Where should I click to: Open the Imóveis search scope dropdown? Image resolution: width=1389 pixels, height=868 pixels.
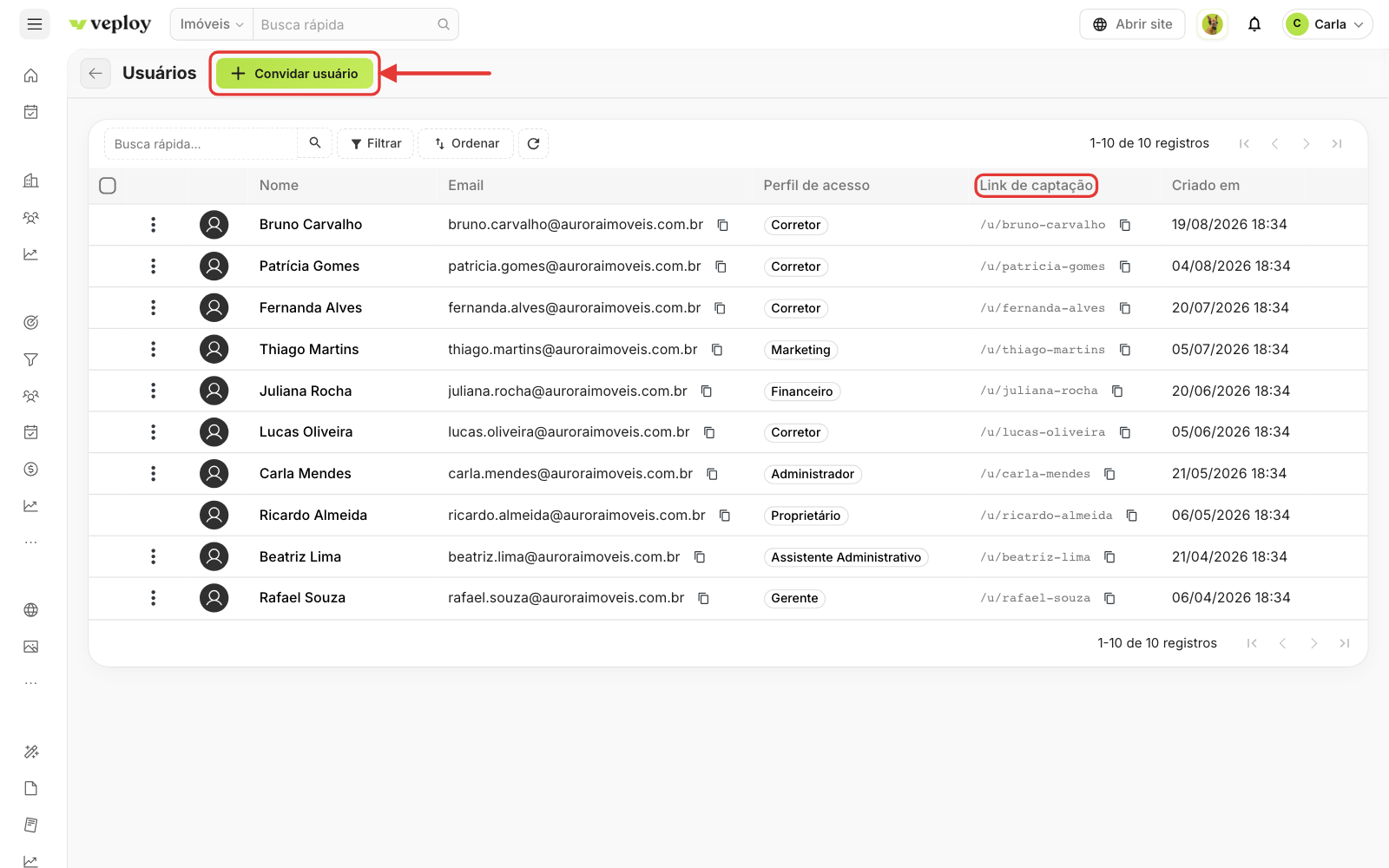pos(212,24)
